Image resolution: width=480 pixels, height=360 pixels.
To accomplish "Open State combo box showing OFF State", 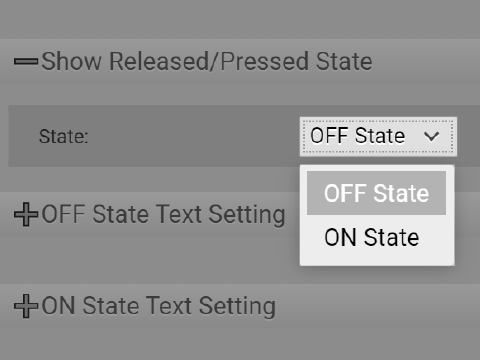I will coord(378,136).
